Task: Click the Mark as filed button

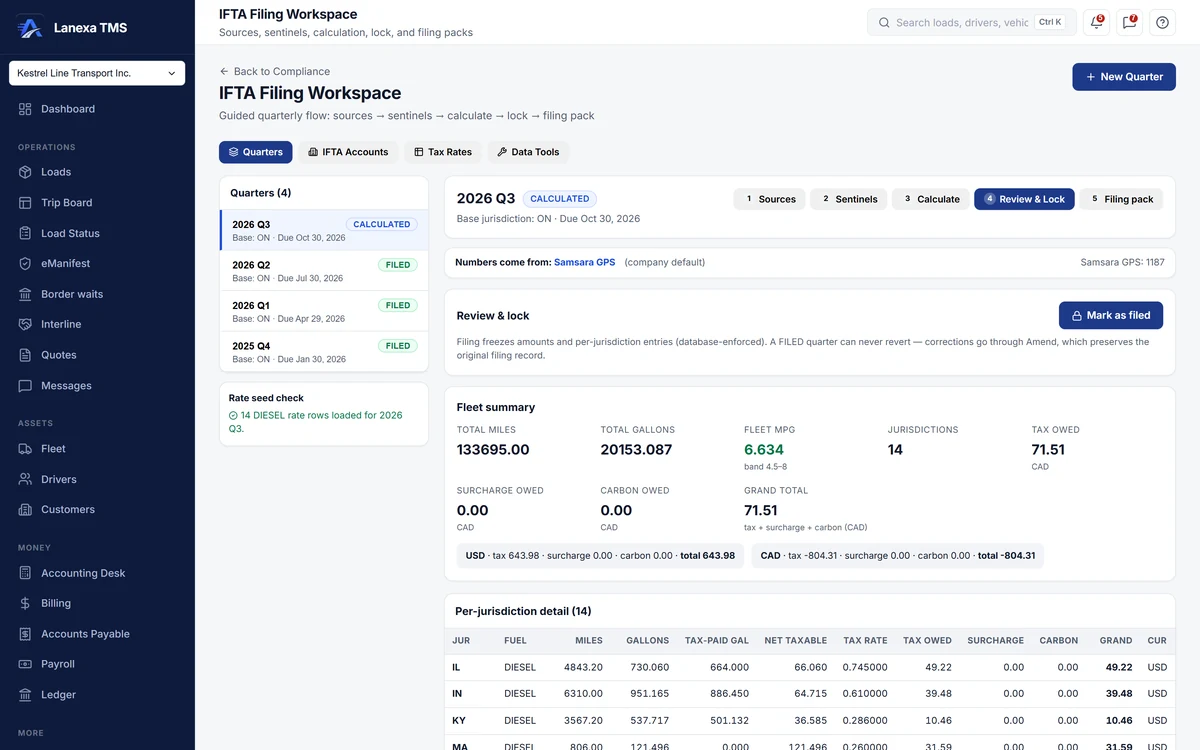Action: click(1110, 315)
